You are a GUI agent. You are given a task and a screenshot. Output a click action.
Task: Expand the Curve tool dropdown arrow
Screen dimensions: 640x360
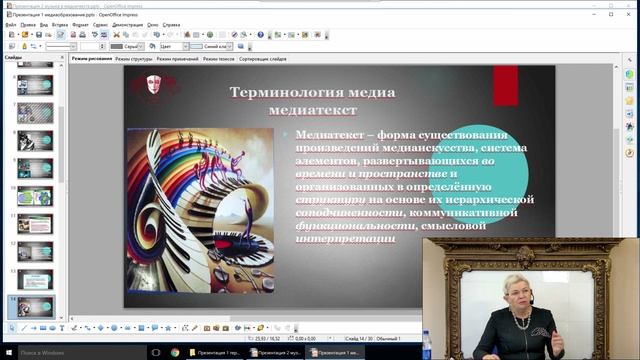[80, 328]
